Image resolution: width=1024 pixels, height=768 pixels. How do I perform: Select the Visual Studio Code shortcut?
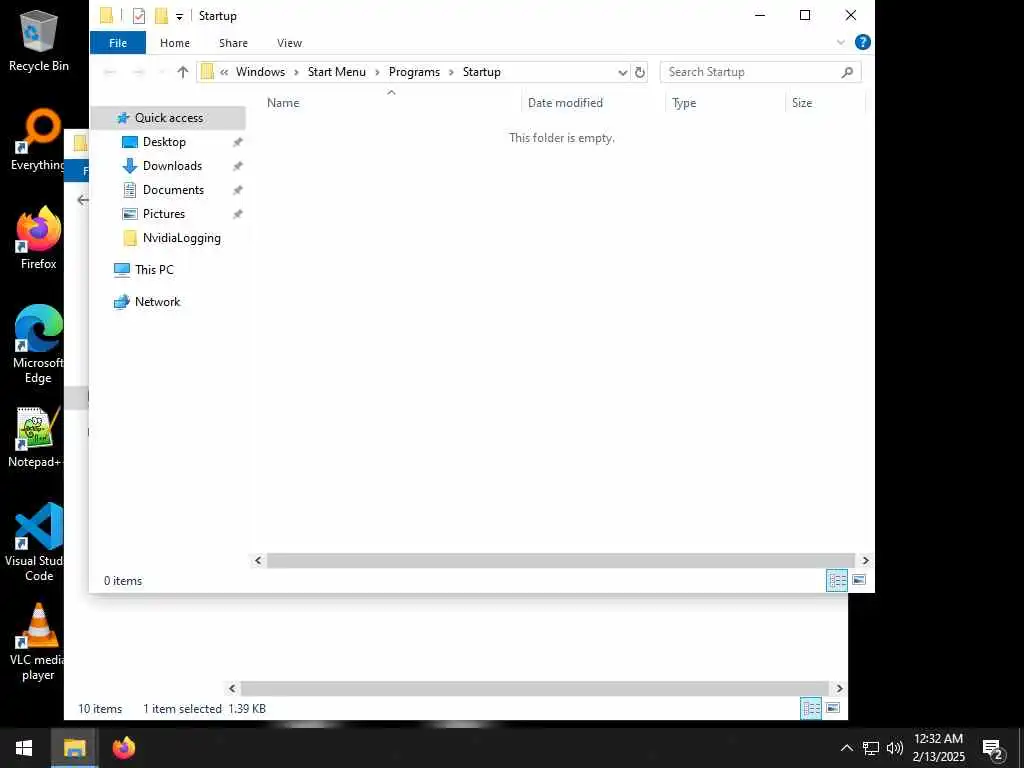[x=36, y=542]
